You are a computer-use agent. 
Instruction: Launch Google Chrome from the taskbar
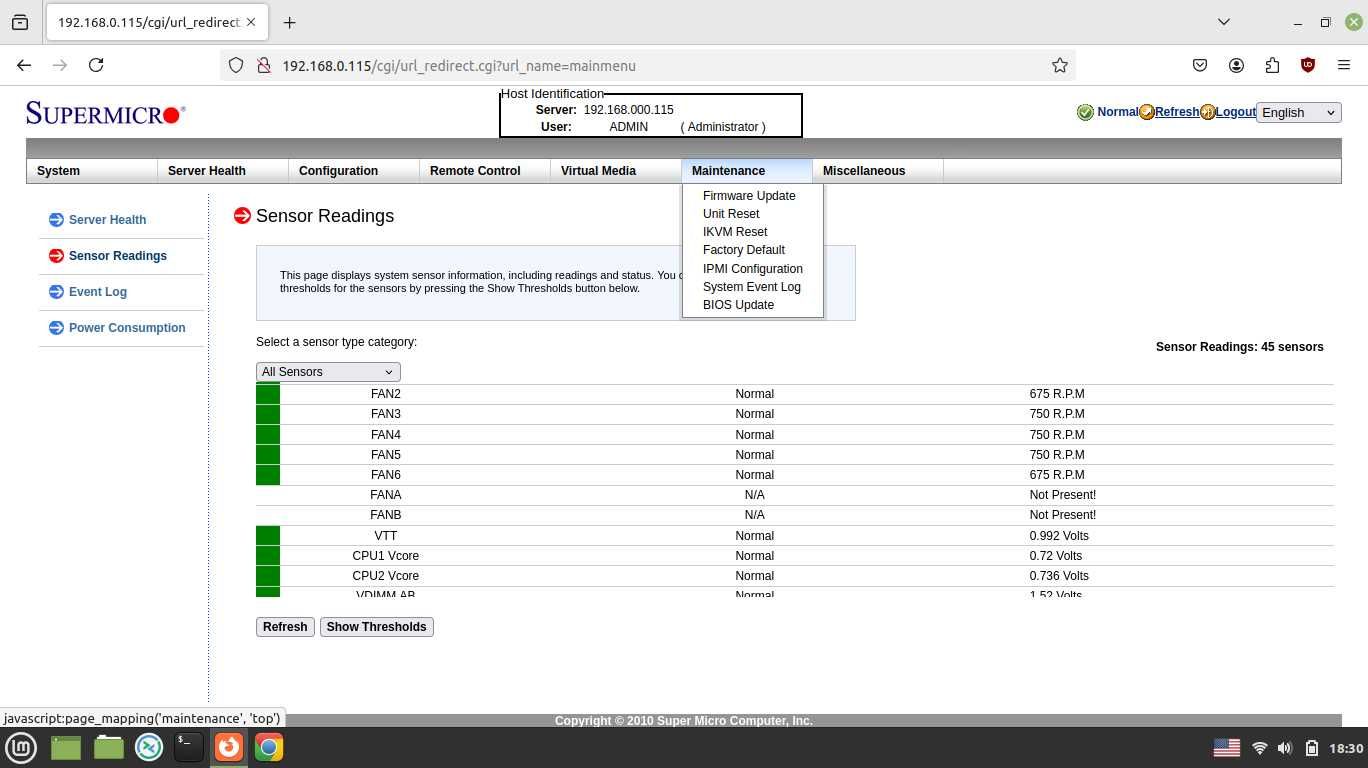pyautogui.click(x=269, y=747)
